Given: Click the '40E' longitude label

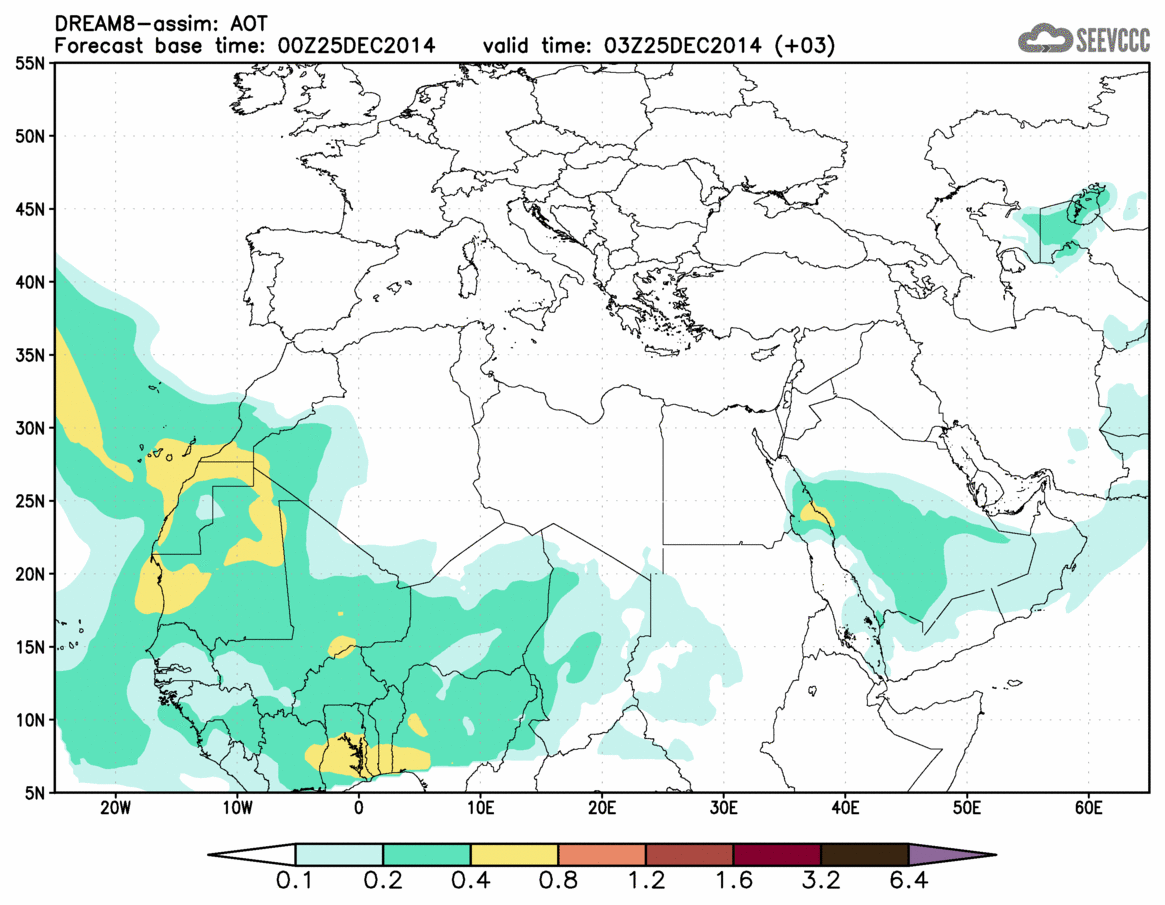Looking at the screenshot, I should [846, 808].
